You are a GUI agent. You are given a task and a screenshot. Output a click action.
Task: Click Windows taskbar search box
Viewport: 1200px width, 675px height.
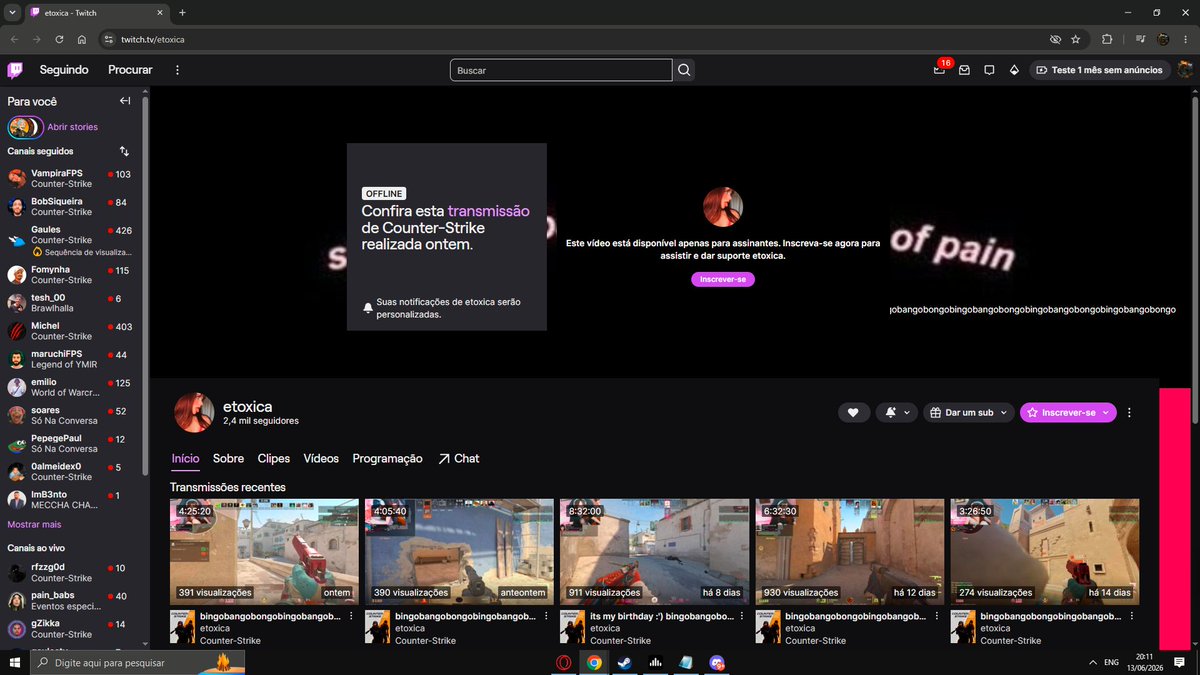click(x=137, y=662)
